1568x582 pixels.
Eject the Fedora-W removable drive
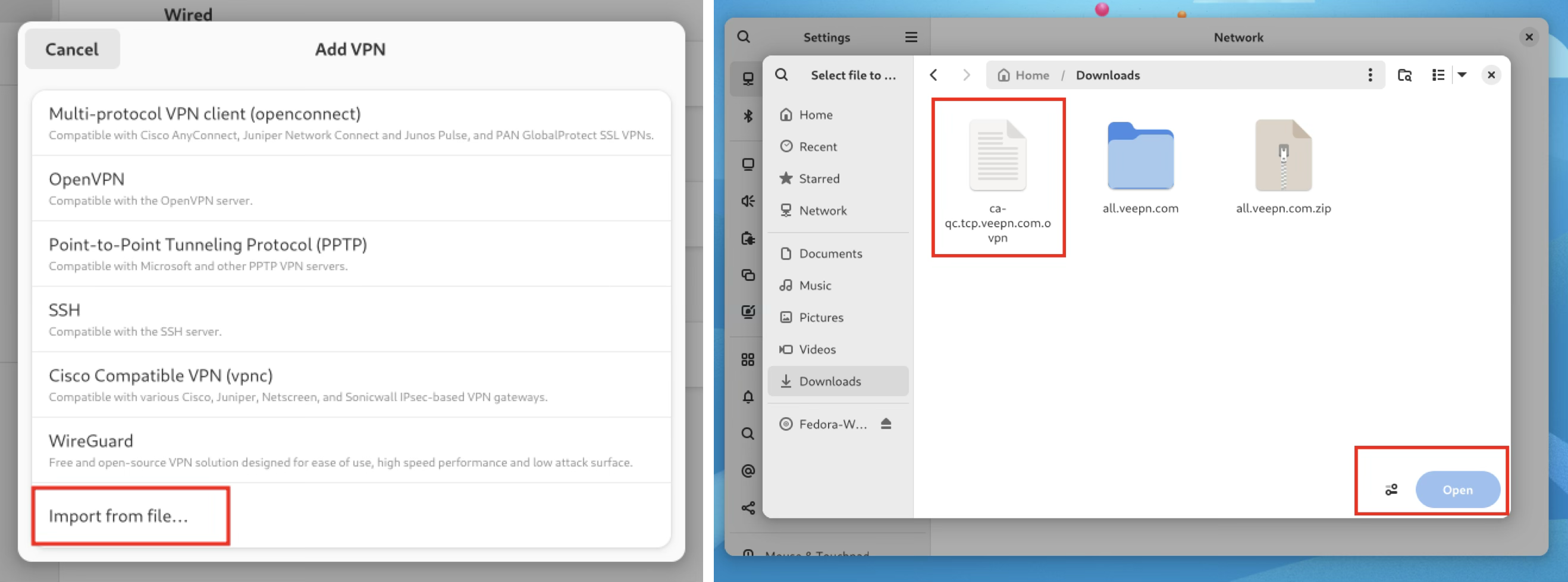coord(886,424)
